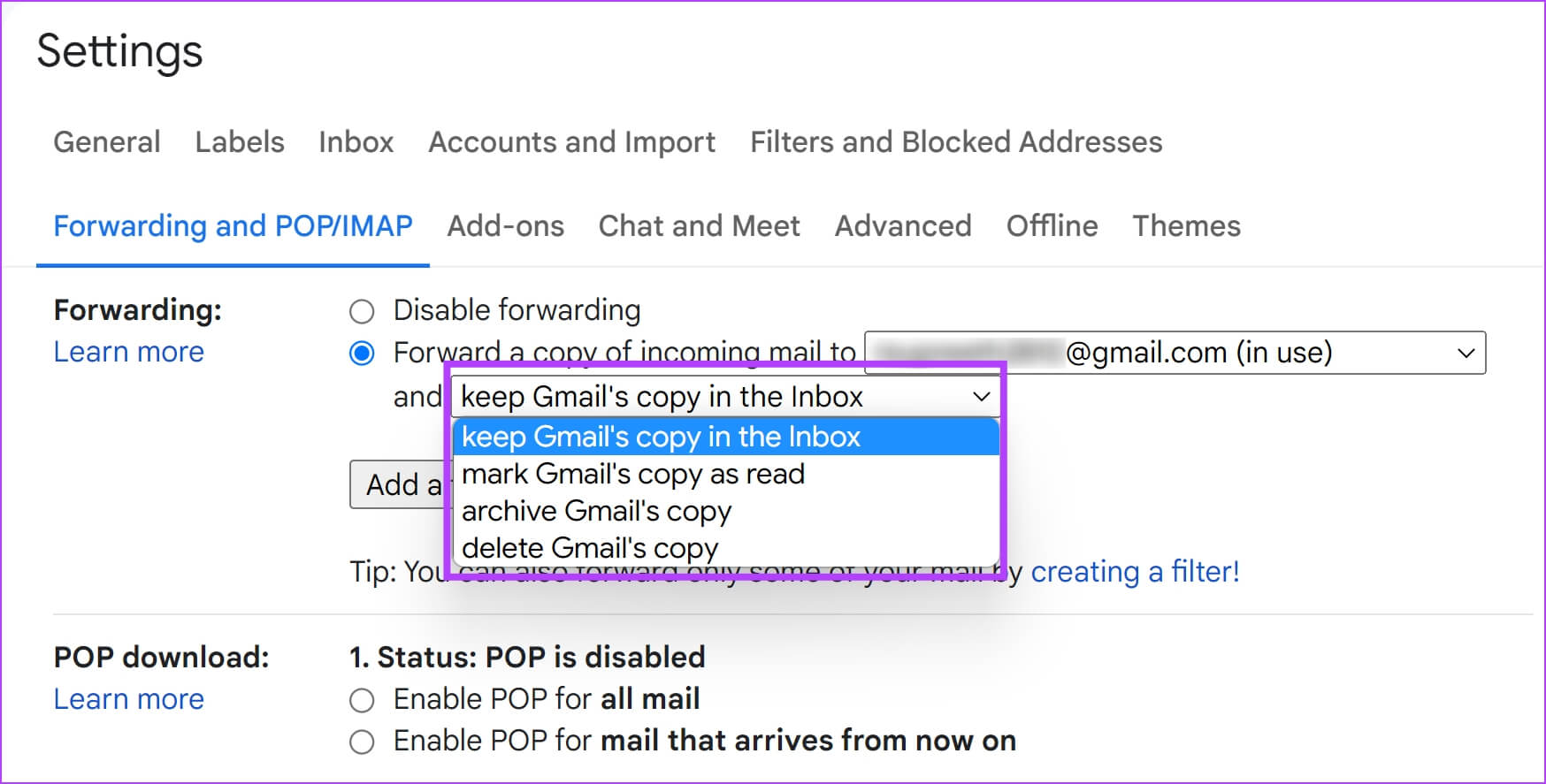Viewport: 1546px width, 784px height.
Task: Open Filters and Blocked Addresses tab
Action: (x=956, y=142)
